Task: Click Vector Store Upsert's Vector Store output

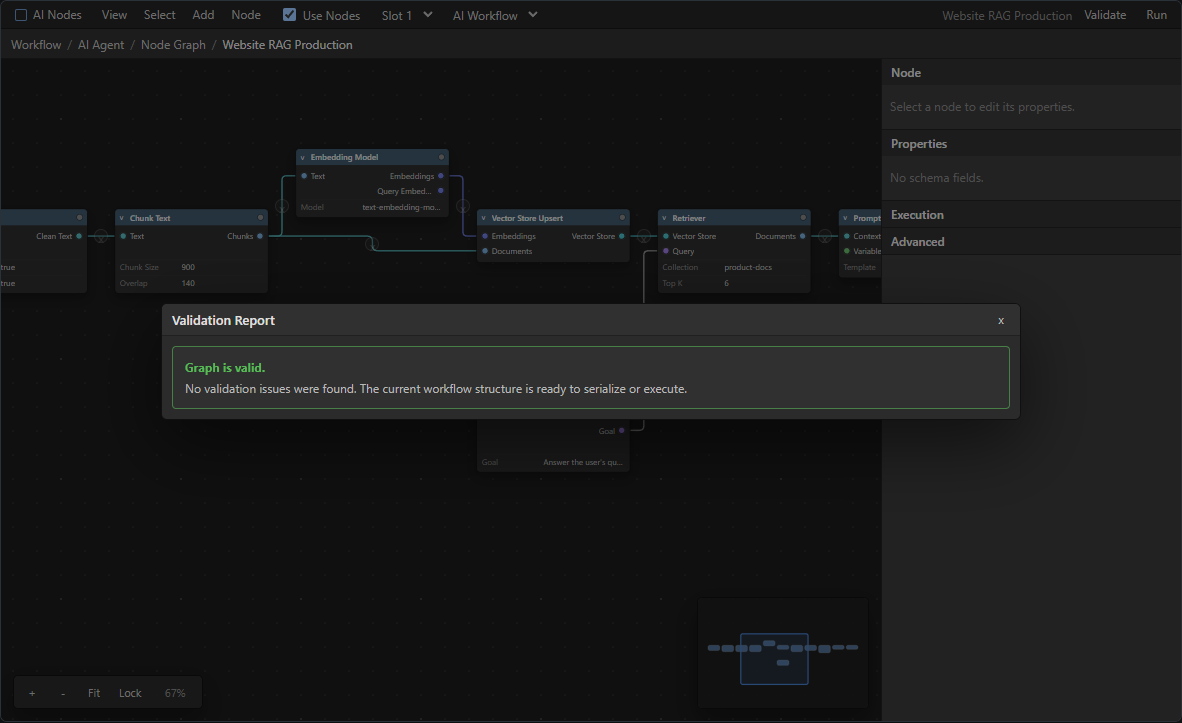Action: click(x=622, y=236)
